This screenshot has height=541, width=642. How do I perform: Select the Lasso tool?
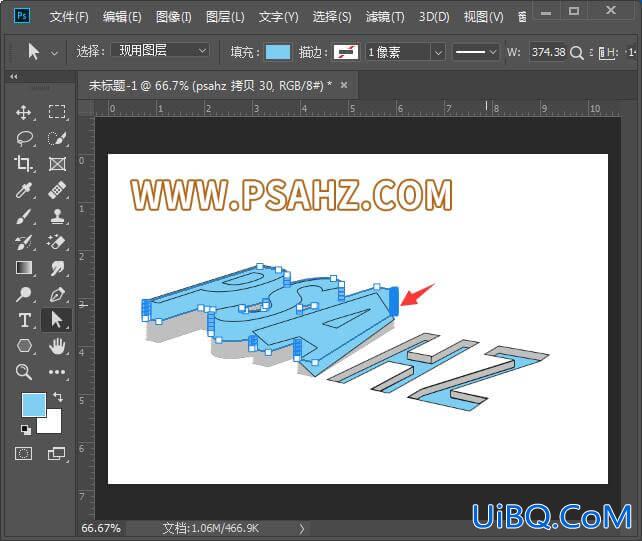[x=24, y=138]
